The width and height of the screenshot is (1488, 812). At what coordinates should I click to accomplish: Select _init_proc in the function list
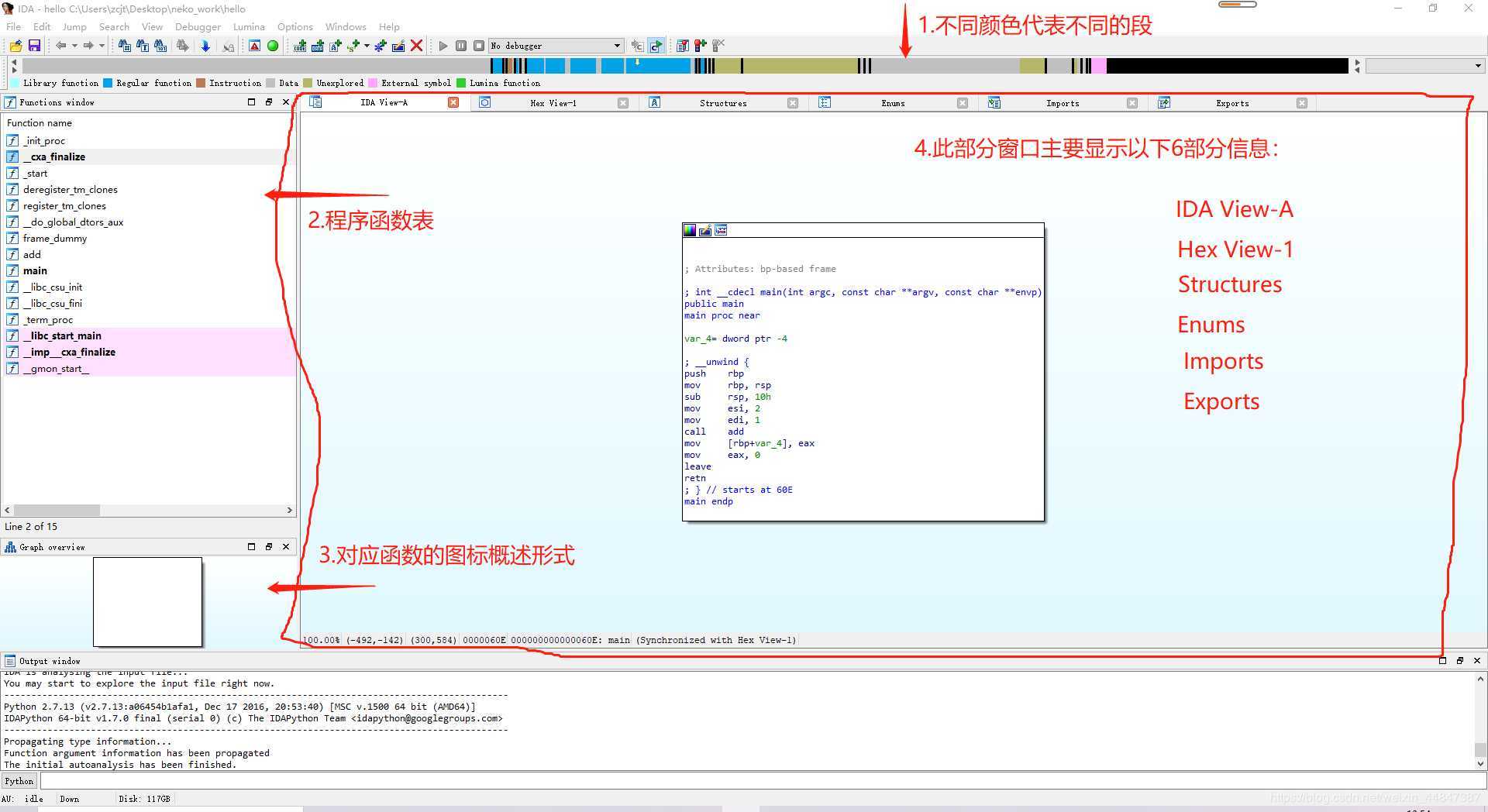(148, 140)
